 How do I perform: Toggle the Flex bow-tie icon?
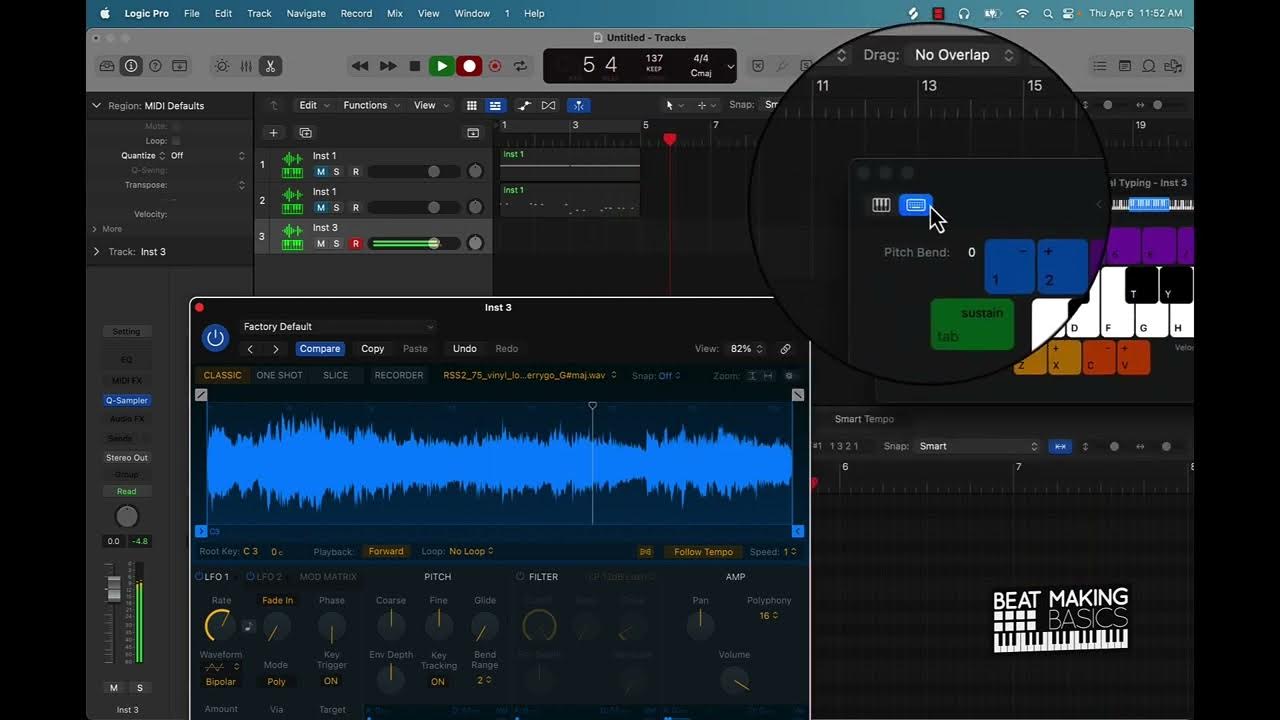[x=548, y=105]
